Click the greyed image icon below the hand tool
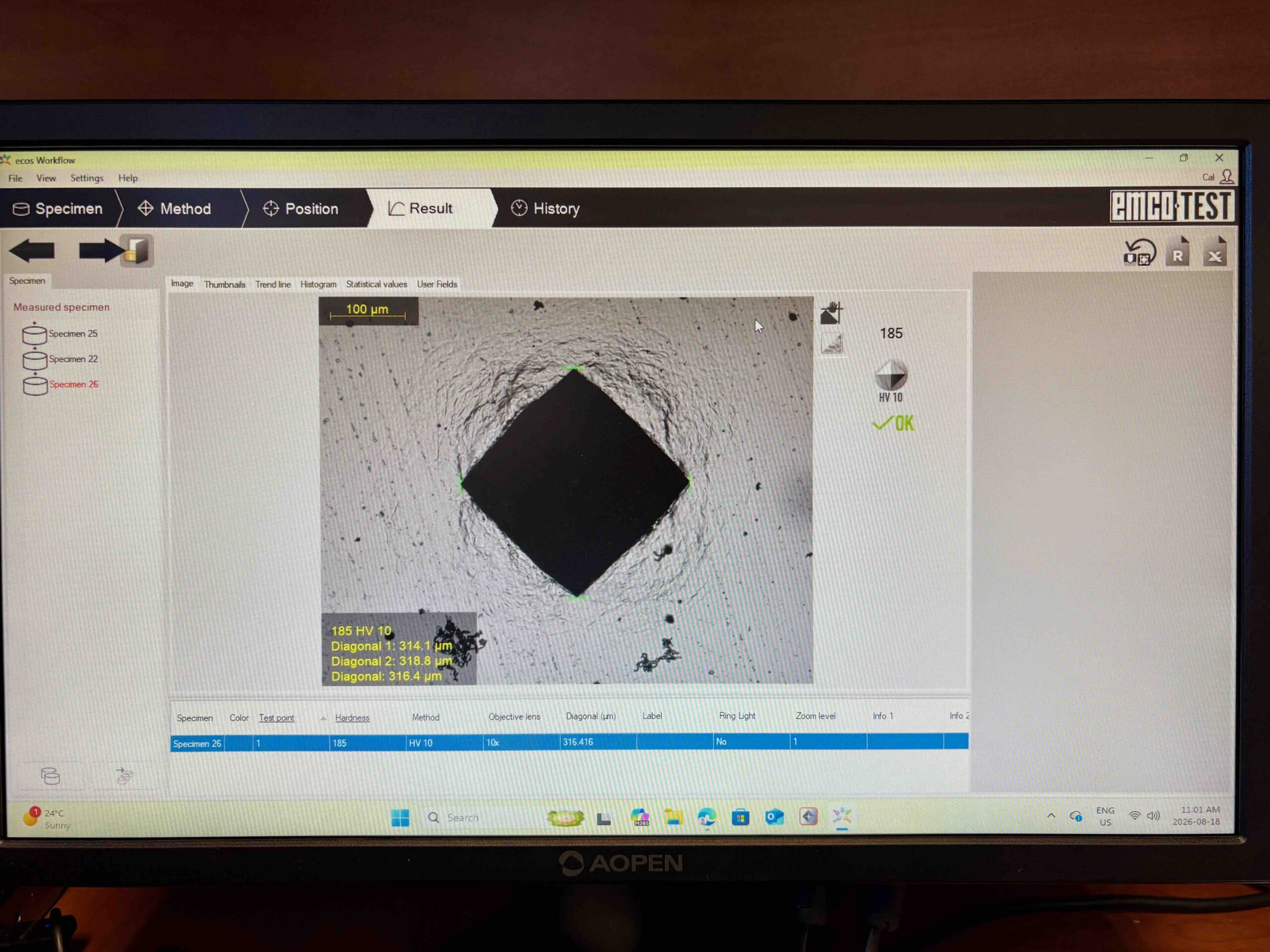Screen dimensions: 1270x952 tap(831, 344)
